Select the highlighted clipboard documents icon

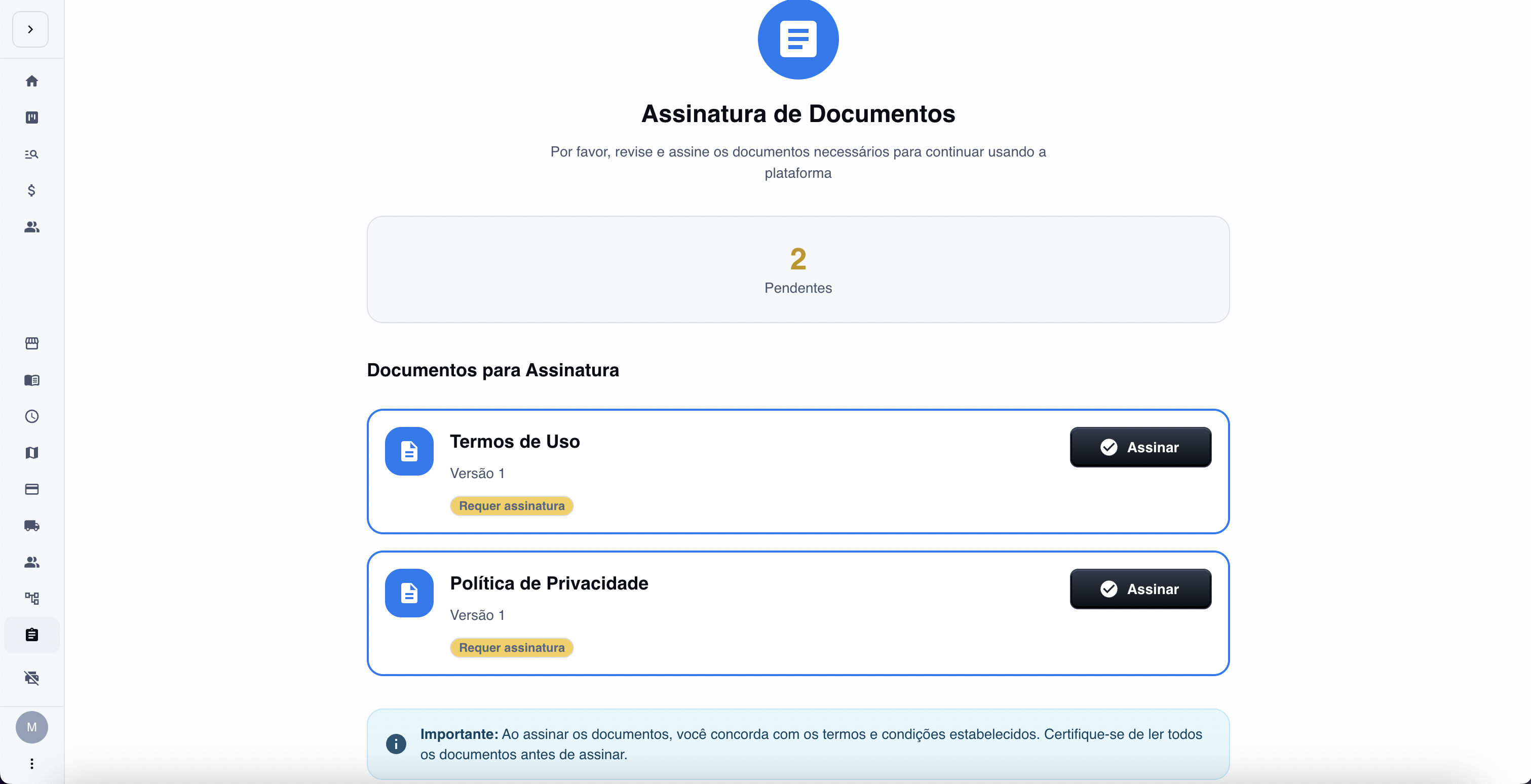point(31,635)
